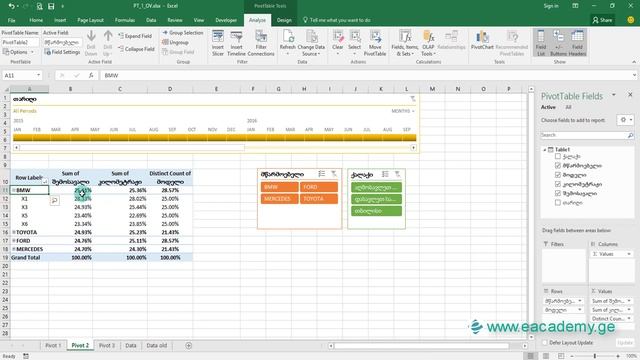The image size is (640, 360).
Task: Select FORD slicer button
Action: [319, 187]
